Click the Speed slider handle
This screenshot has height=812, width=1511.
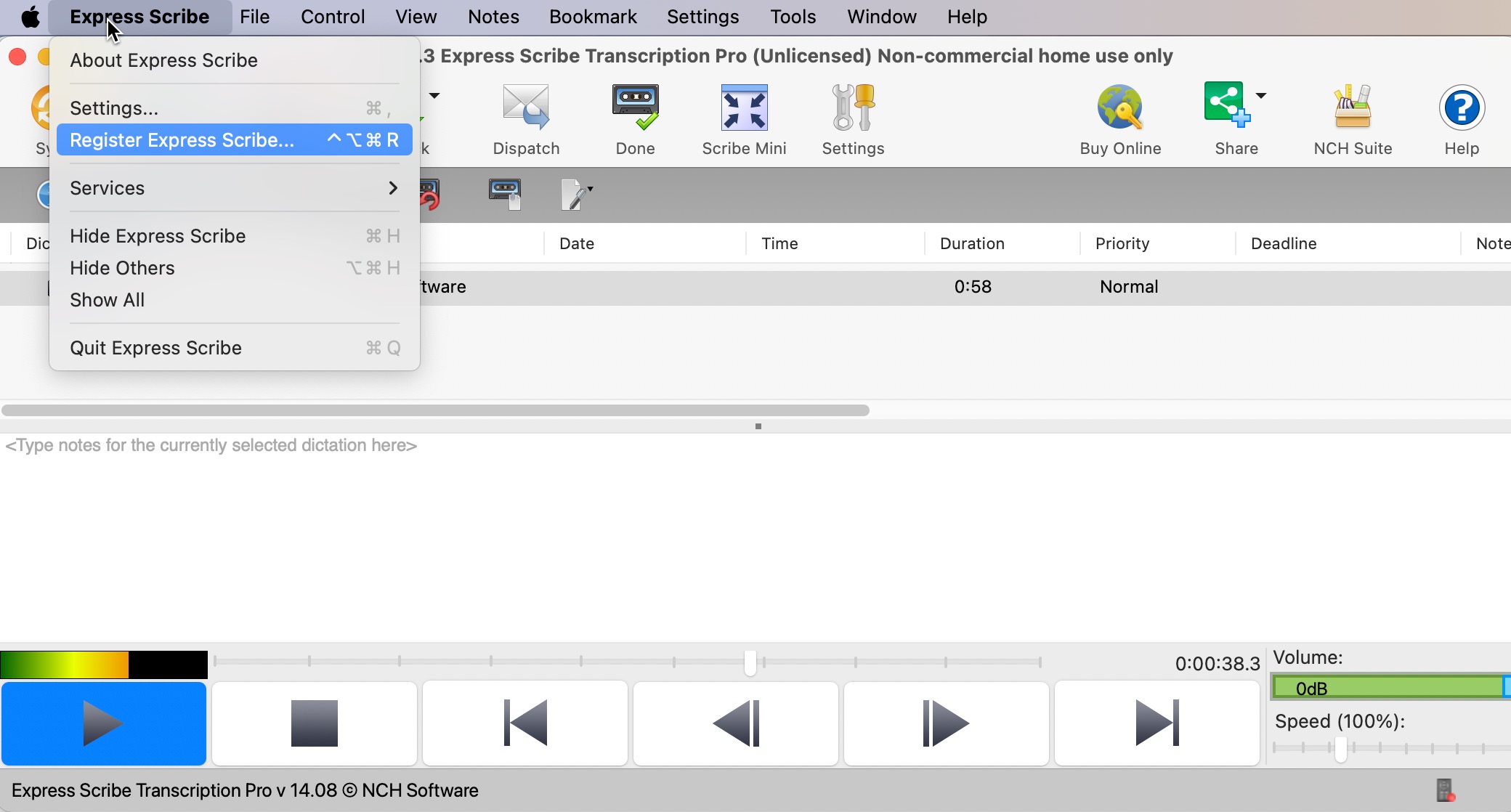tap(1340, 748)
